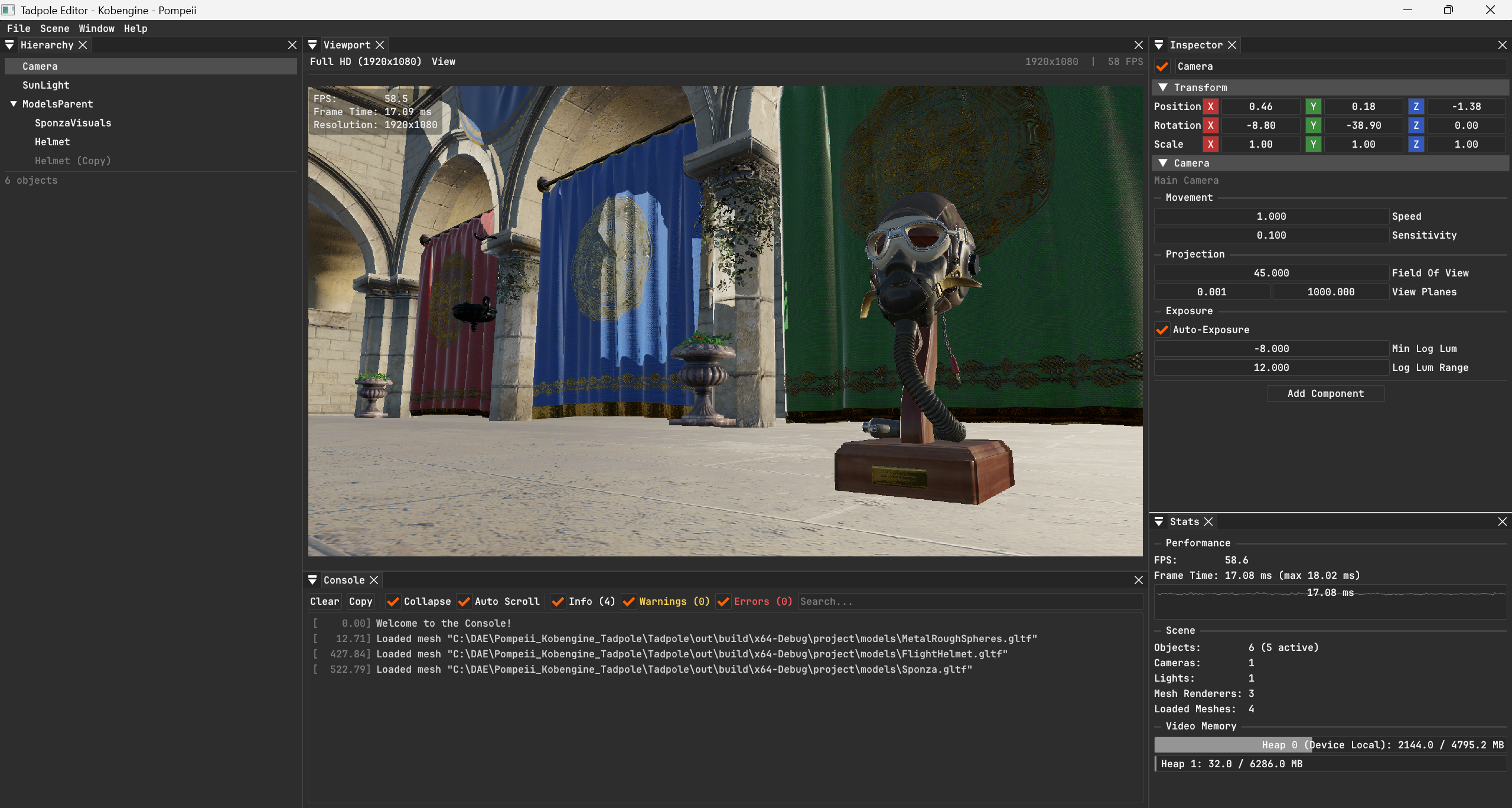Viewport: 1512px width, 808px height.
Task: Toggle the Warnings (0) filter checkbox
Action: (629, 601)
